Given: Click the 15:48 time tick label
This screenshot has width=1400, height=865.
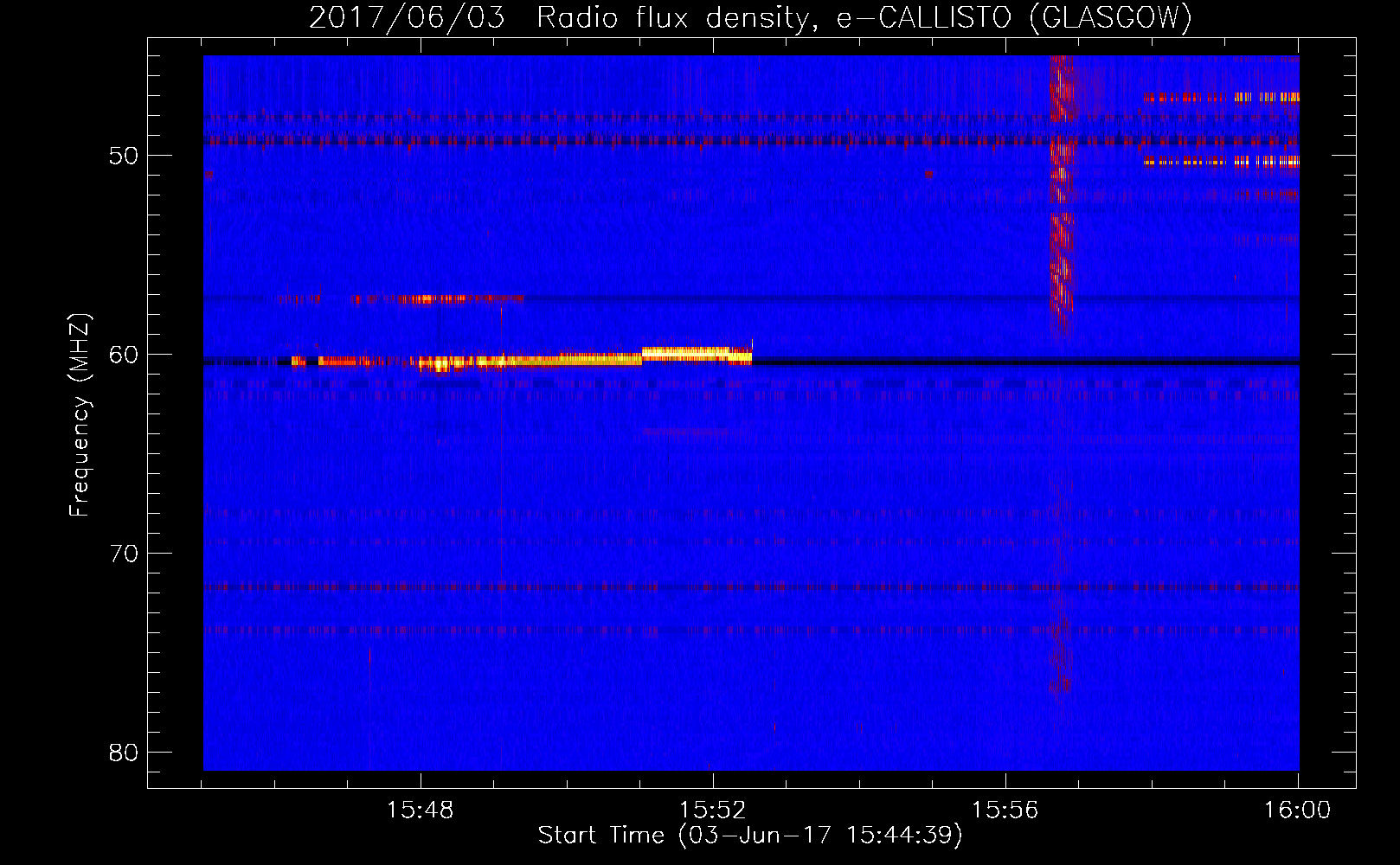Looking at the screenshot, I should pos(421,811).
